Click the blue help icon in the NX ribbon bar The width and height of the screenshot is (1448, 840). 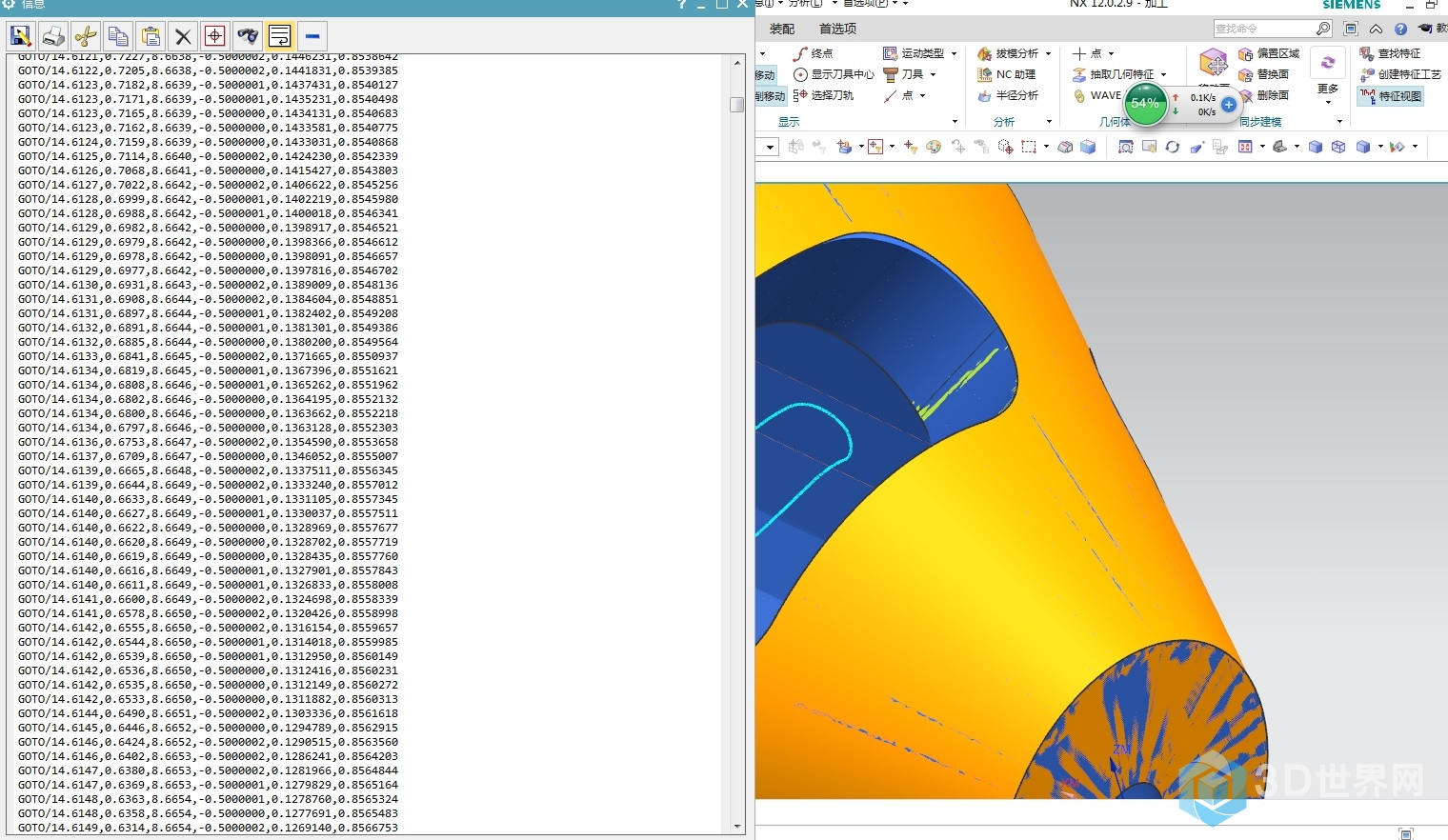click(1400, 29)
